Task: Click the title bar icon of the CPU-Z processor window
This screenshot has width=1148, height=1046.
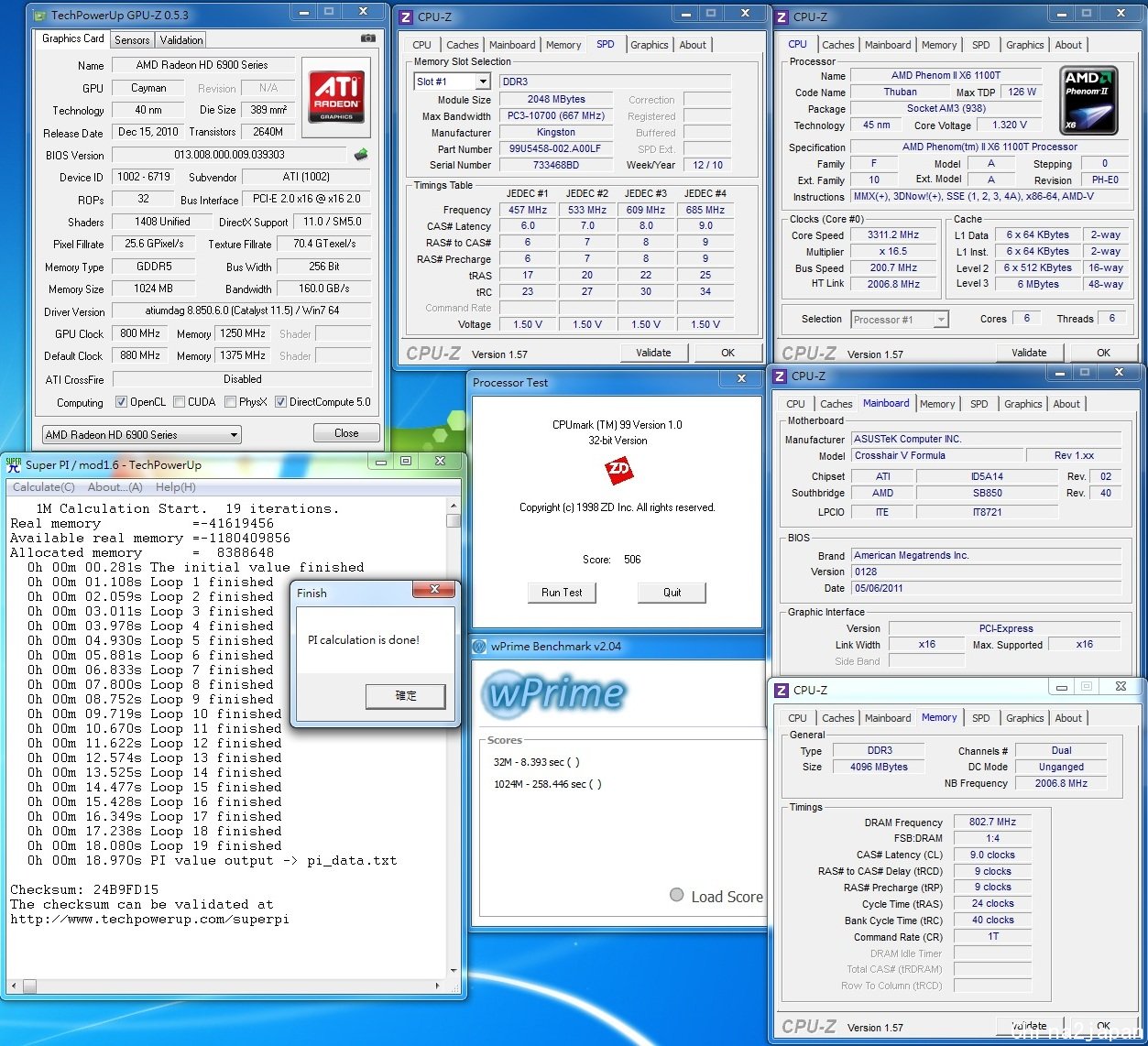Action: point(782,16)
